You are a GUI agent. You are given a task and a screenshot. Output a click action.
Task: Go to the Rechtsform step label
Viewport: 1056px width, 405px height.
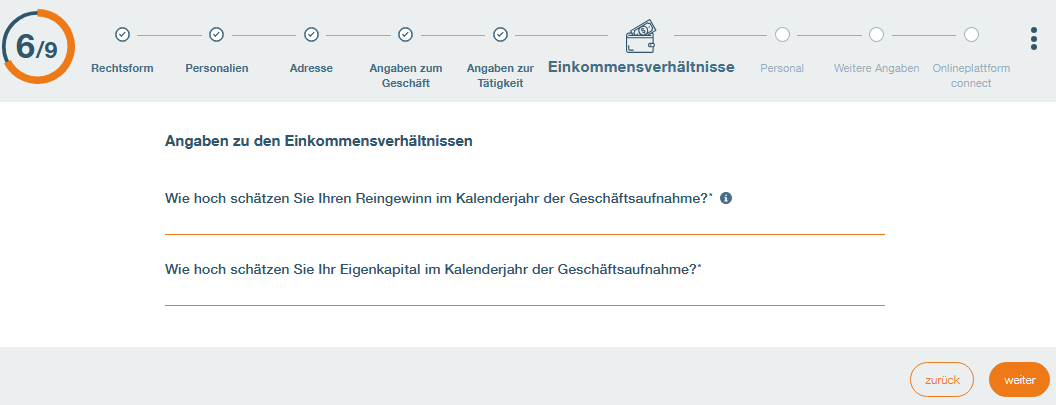click(x=122, y=69)
